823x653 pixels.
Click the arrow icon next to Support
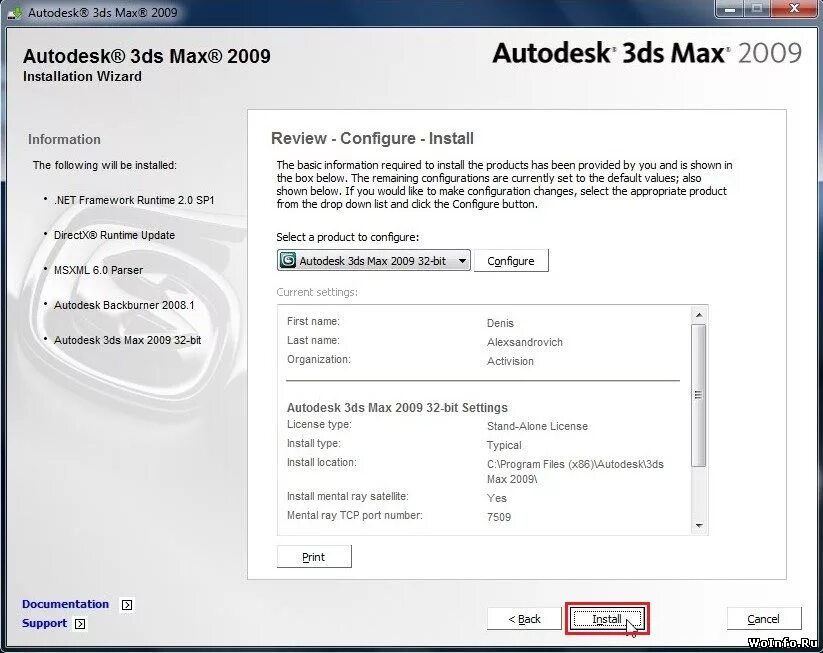82,623
